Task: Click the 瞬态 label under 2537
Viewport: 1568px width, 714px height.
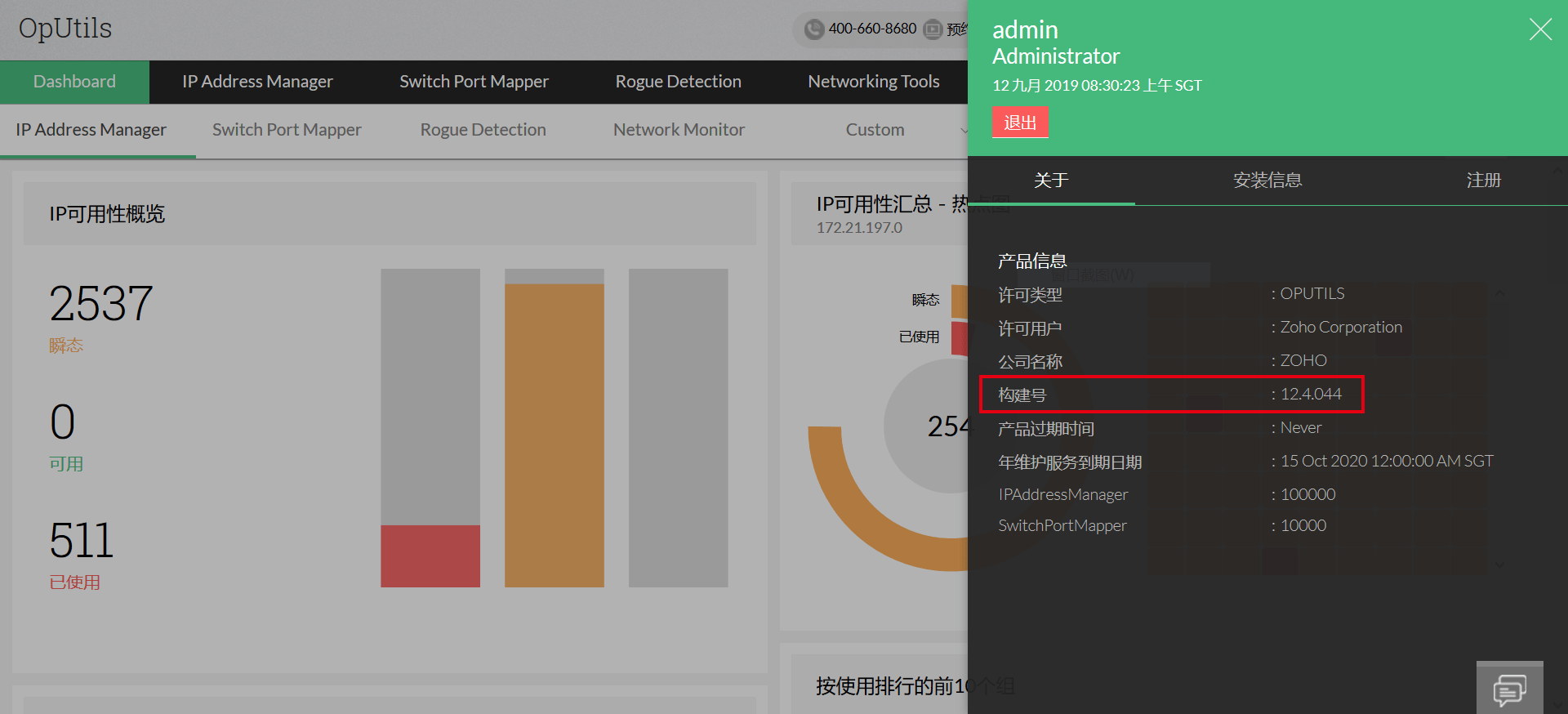Action: click(66, 346)
